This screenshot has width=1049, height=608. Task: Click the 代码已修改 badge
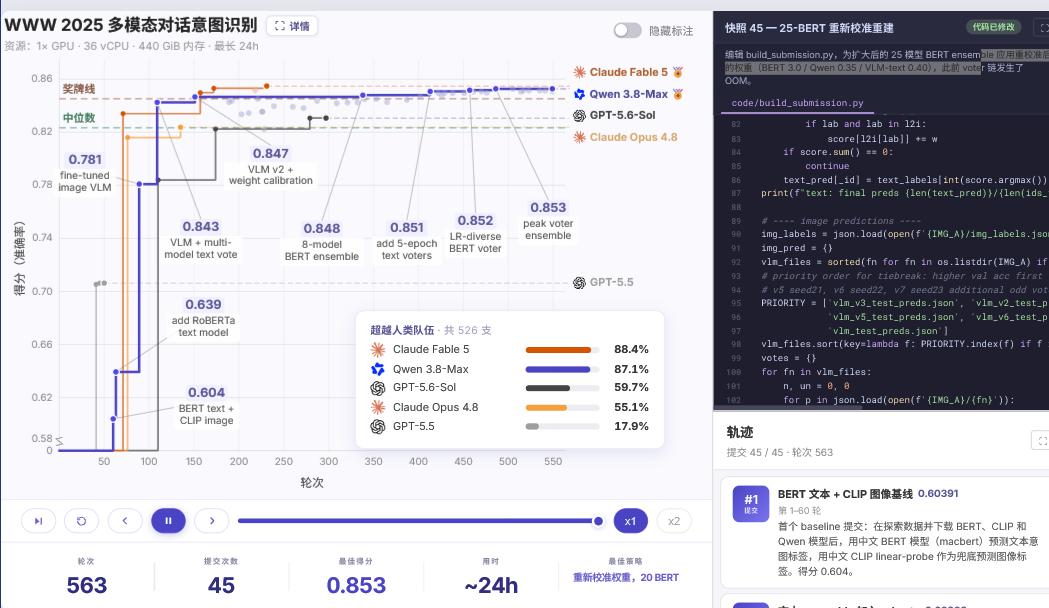click(993, 27)
